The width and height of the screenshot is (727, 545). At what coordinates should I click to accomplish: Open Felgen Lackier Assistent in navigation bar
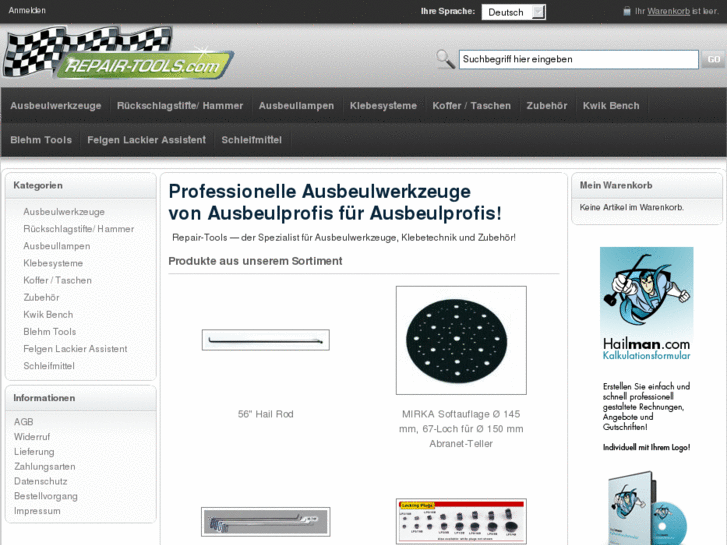pos(147,140)
